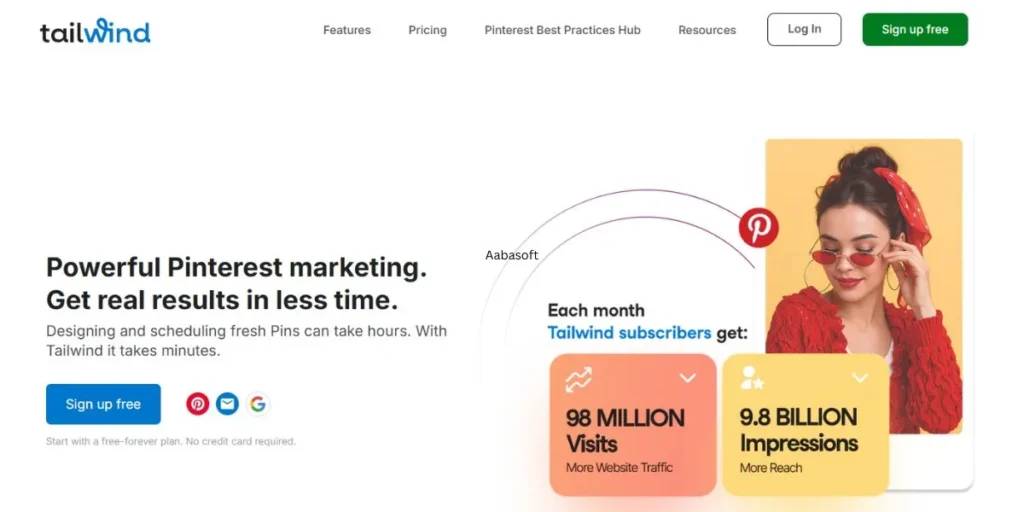Click the Google sign-up icon
1024x512 pixels.
tap(258, 404)
